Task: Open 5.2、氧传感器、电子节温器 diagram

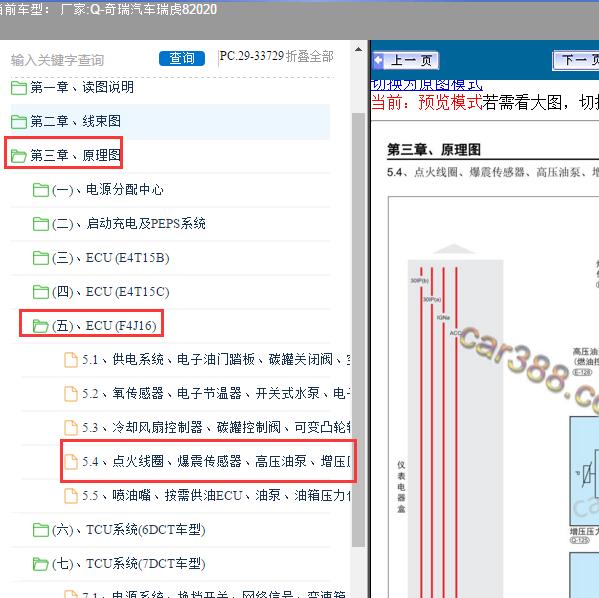Action: [216, 394]
